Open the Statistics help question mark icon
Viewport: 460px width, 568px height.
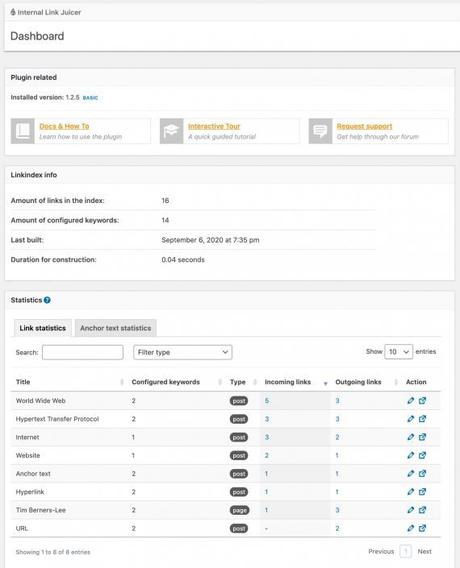point(47,300)
